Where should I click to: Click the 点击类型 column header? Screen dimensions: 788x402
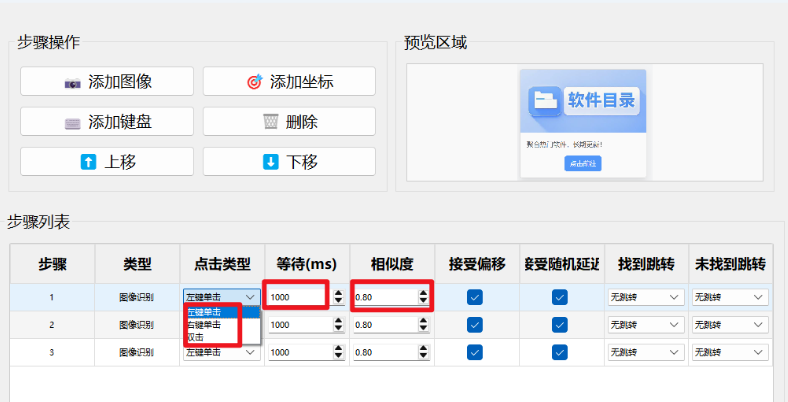222,264
